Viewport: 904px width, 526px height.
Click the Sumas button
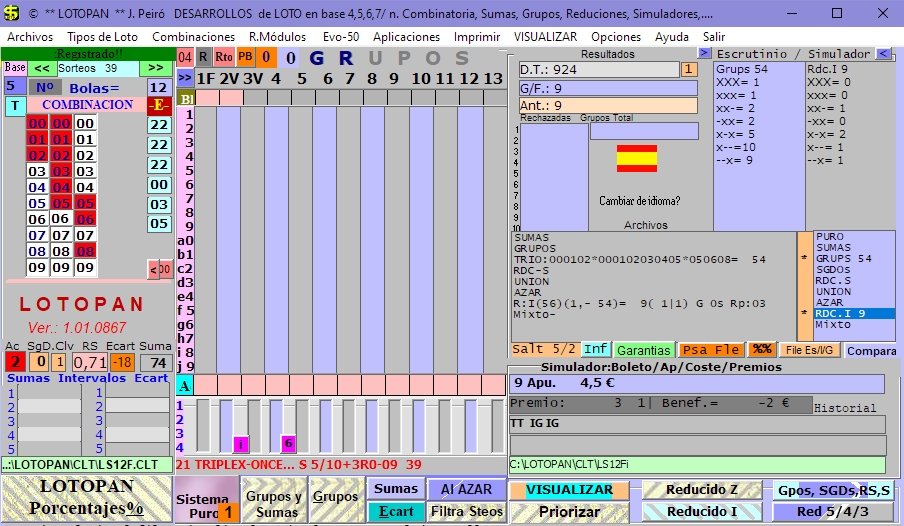(396, 489)
